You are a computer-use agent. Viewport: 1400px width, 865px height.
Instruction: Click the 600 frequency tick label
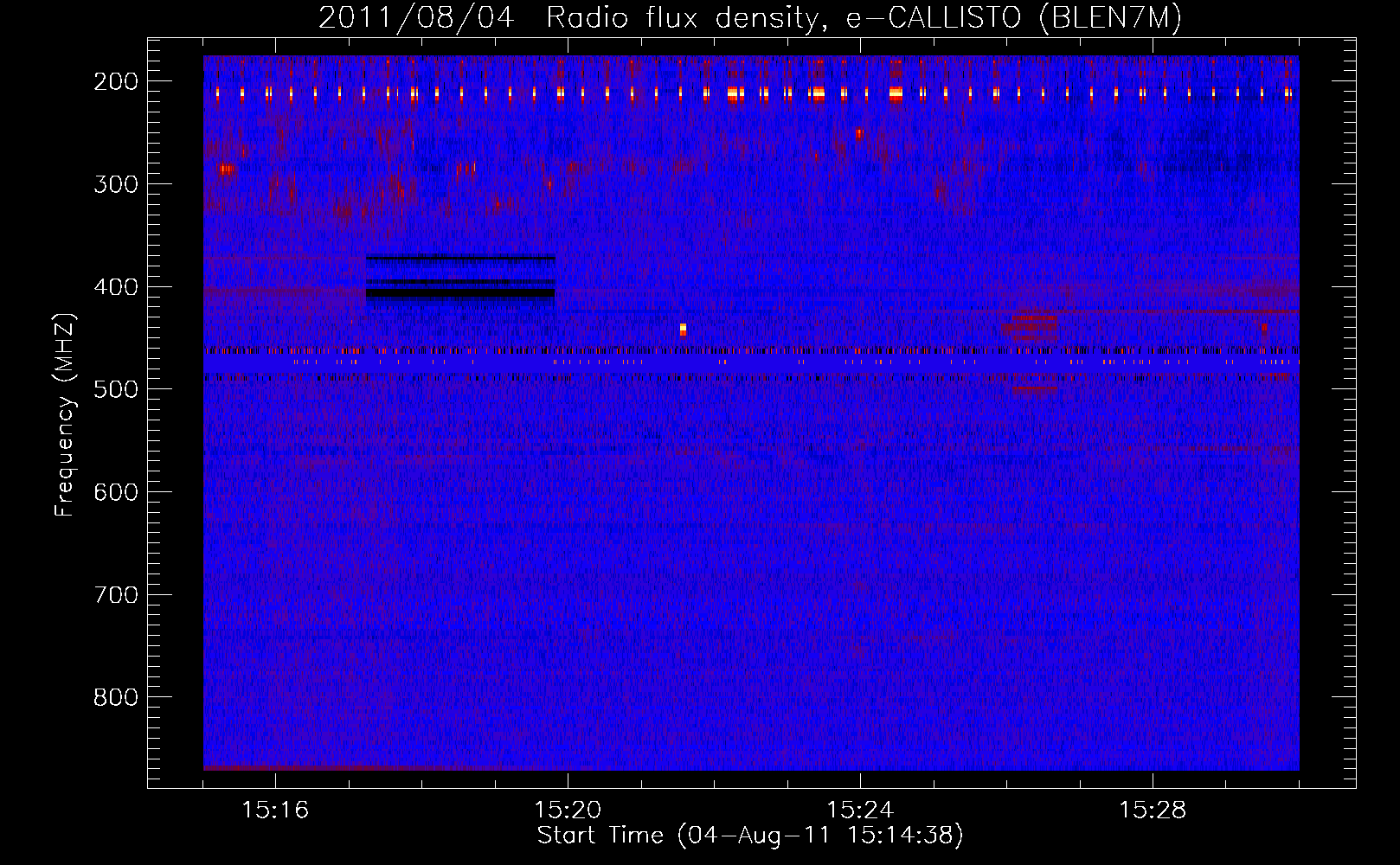click(116, 492)
